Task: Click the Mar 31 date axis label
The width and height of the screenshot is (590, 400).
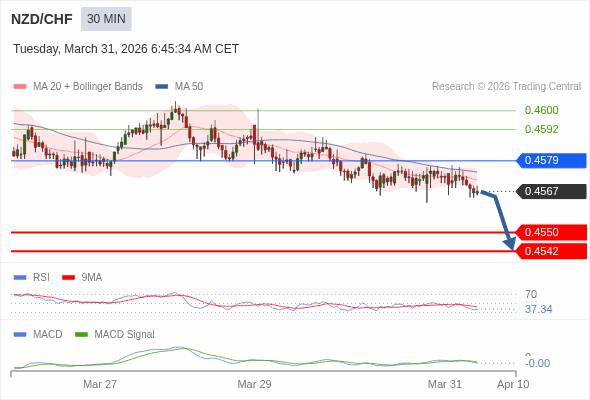Action: click(x=445, y=384)
